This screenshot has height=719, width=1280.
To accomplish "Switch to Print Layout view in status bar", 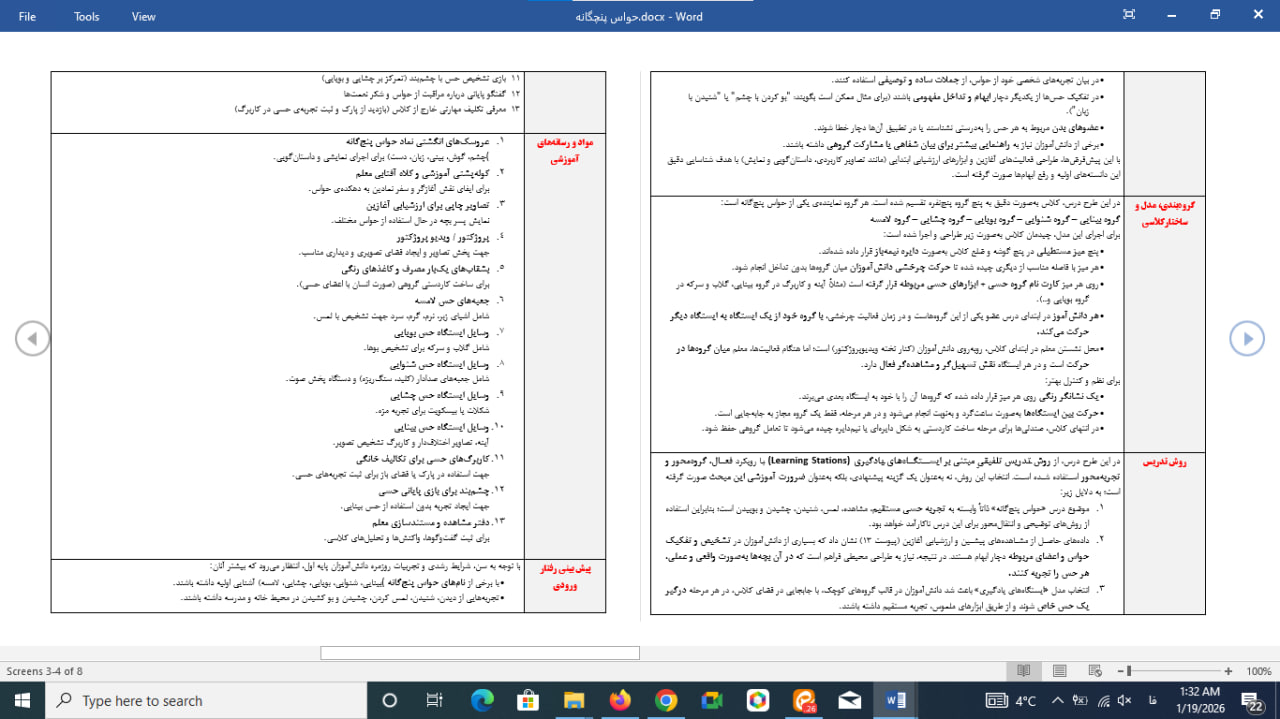I will [1060, 671].
